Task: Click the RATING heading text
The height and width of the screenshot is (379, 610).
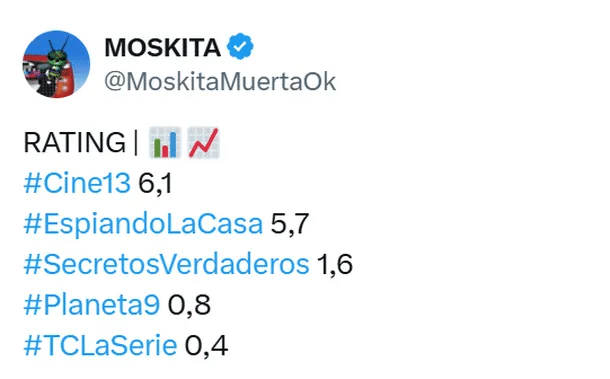Action: [x=75, y=142]
